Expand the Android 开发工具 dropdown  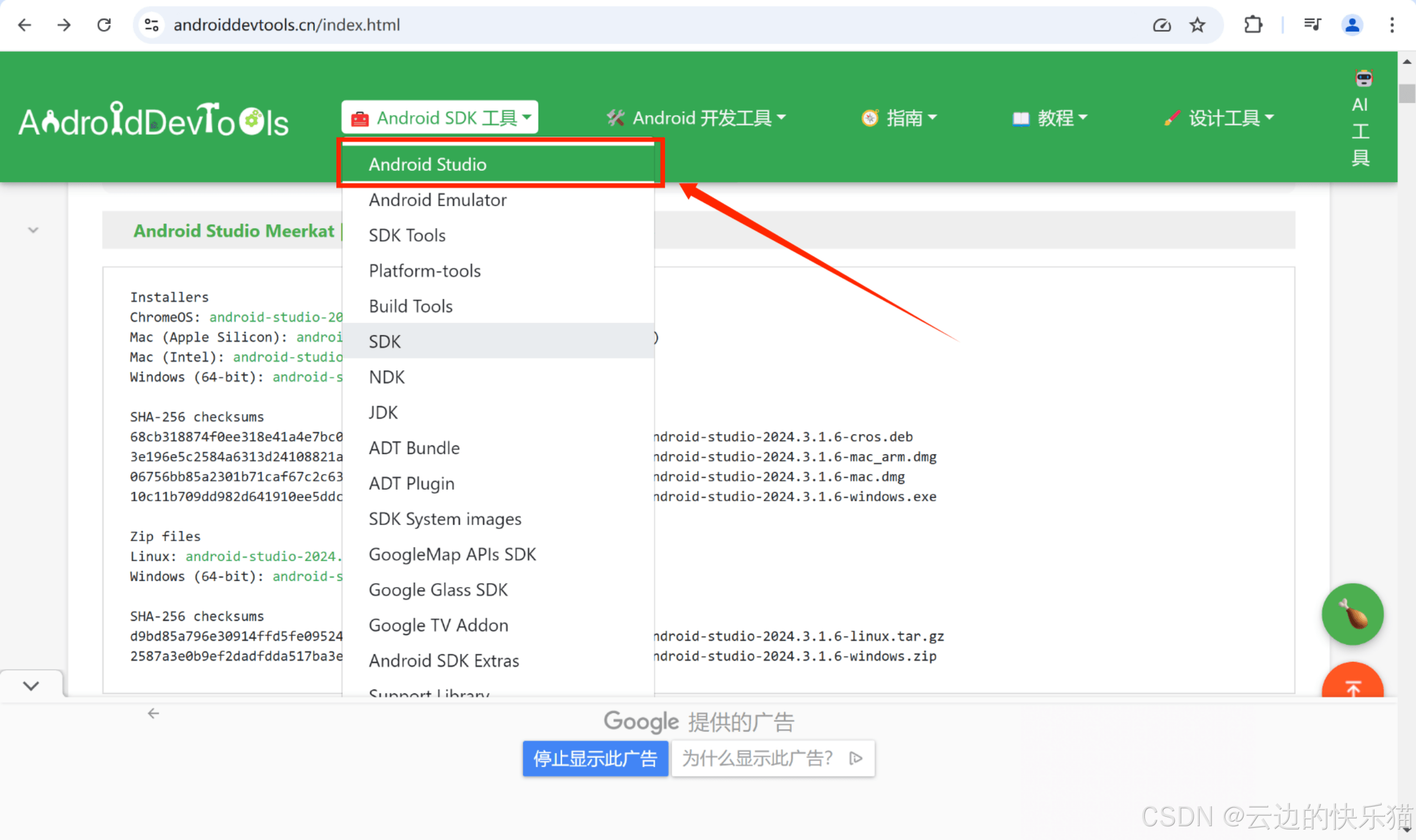[x=696, y=118]
